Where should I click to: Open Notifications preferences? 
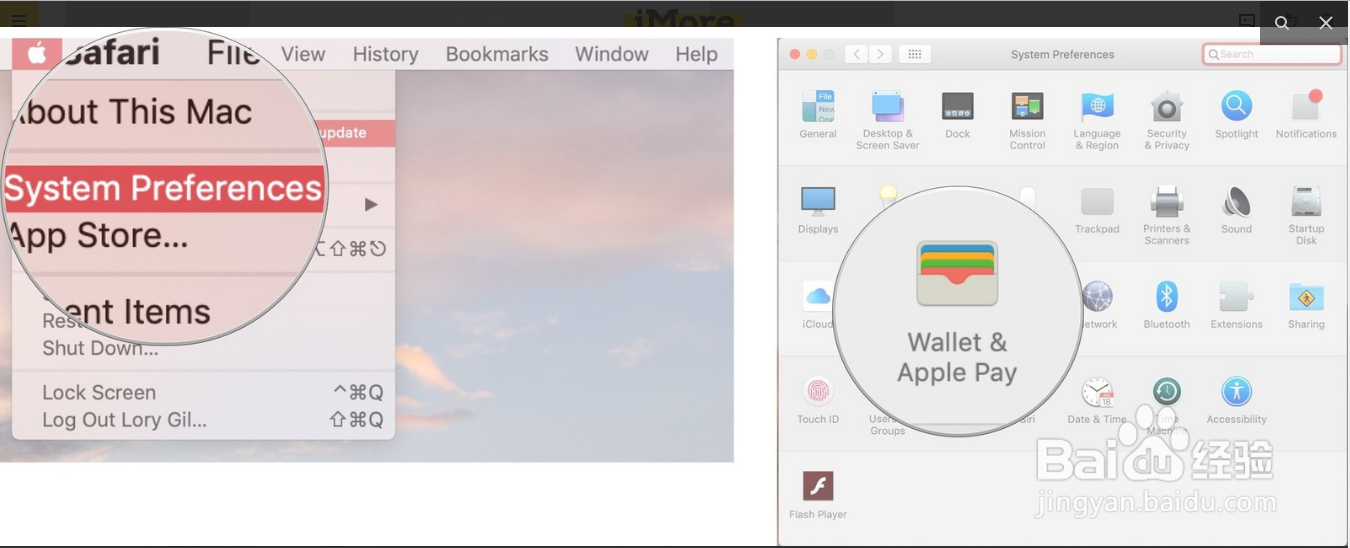(1306, 114)
